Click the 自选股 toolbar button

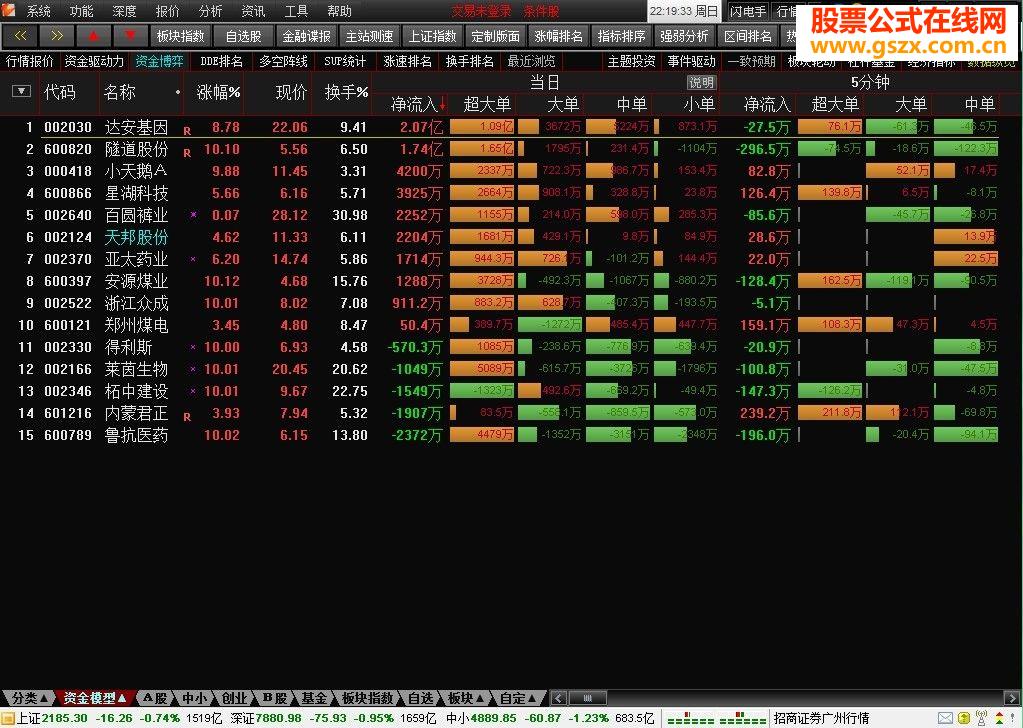(x=243, y=36)
